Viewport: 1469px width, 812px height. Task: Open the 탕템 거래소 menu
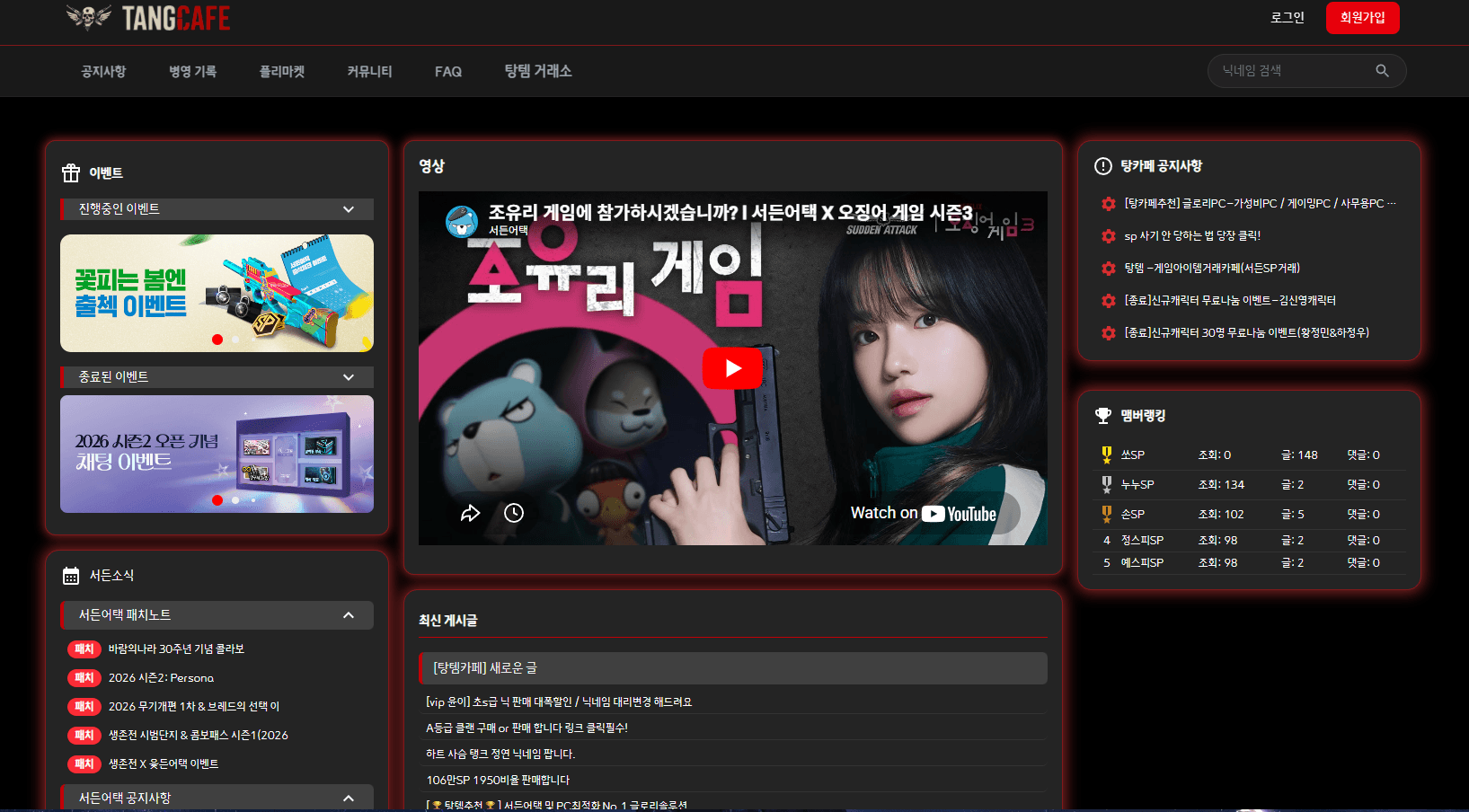coord(537,71)
